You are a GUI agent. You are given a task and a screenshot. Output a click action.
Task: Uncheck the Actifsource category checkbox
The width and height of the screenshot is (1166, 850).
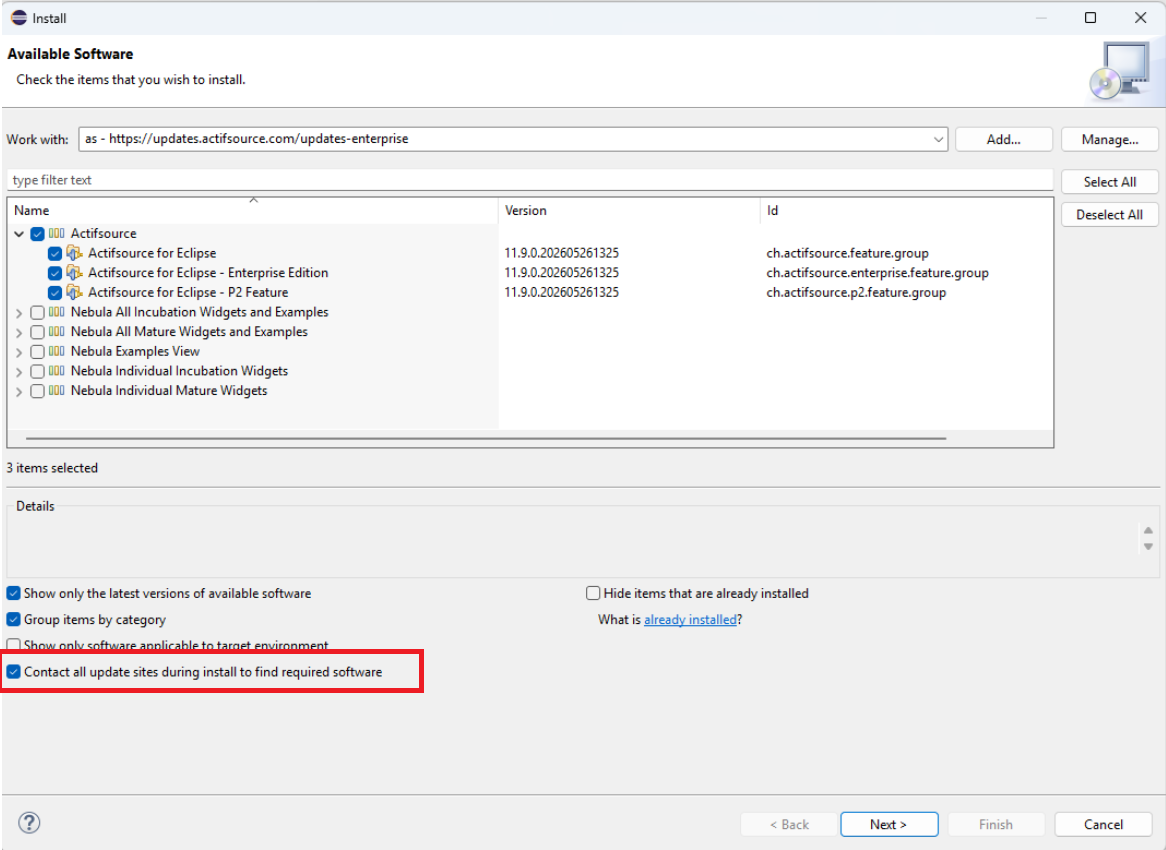pyautogui.click(x=37, y=234)
